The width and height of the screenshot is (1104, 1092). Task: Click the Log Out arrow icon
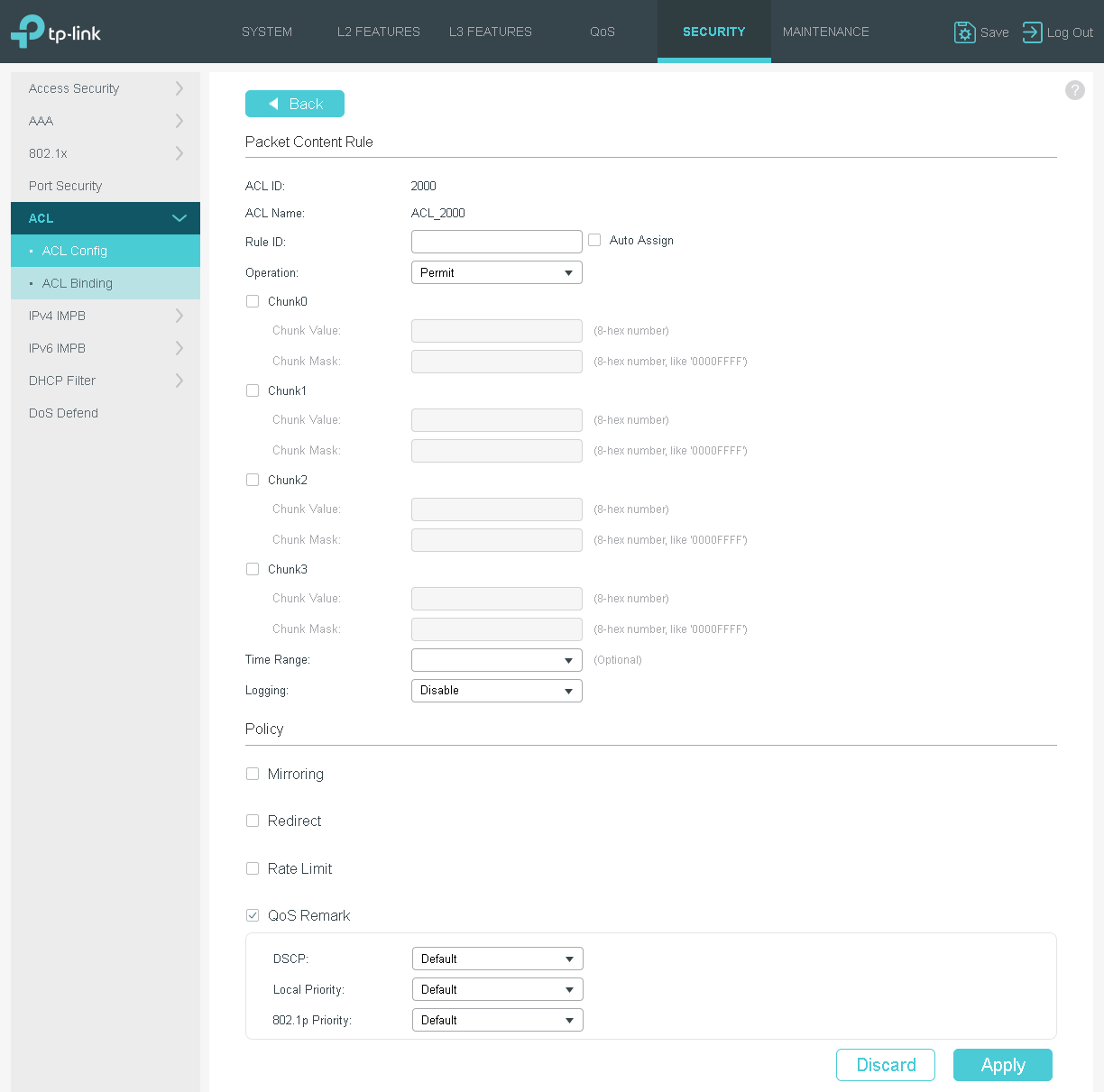[1032, 32]
